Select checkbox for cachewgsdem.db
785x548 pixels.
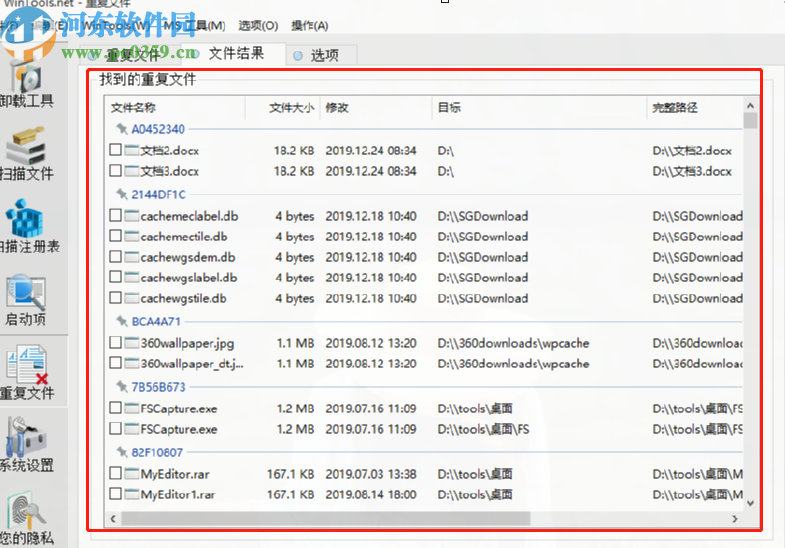click(116, 257)
